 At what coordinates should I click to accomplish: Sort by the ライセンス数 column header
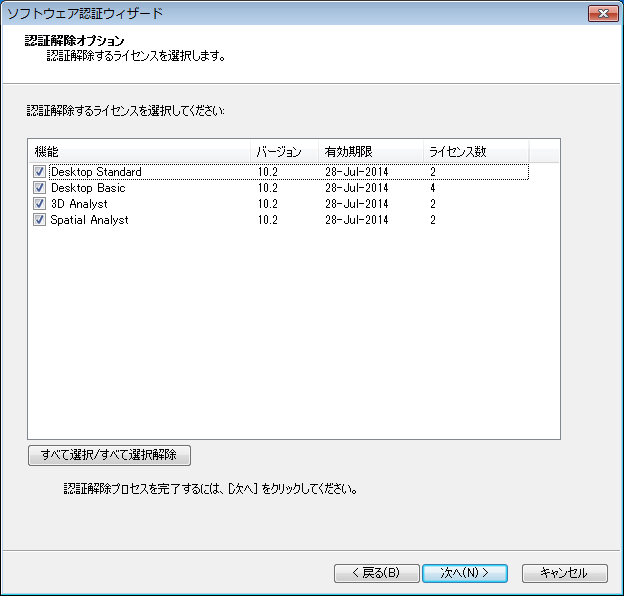click(476, 151)
